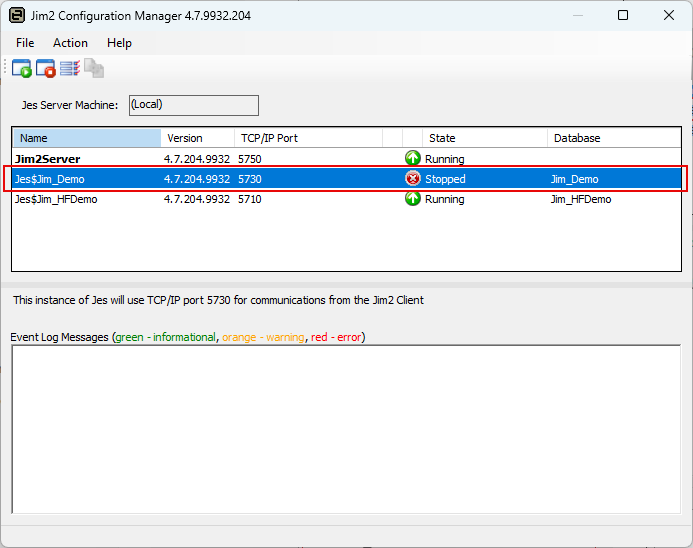Click port 5730 cell

coord(250,179)
